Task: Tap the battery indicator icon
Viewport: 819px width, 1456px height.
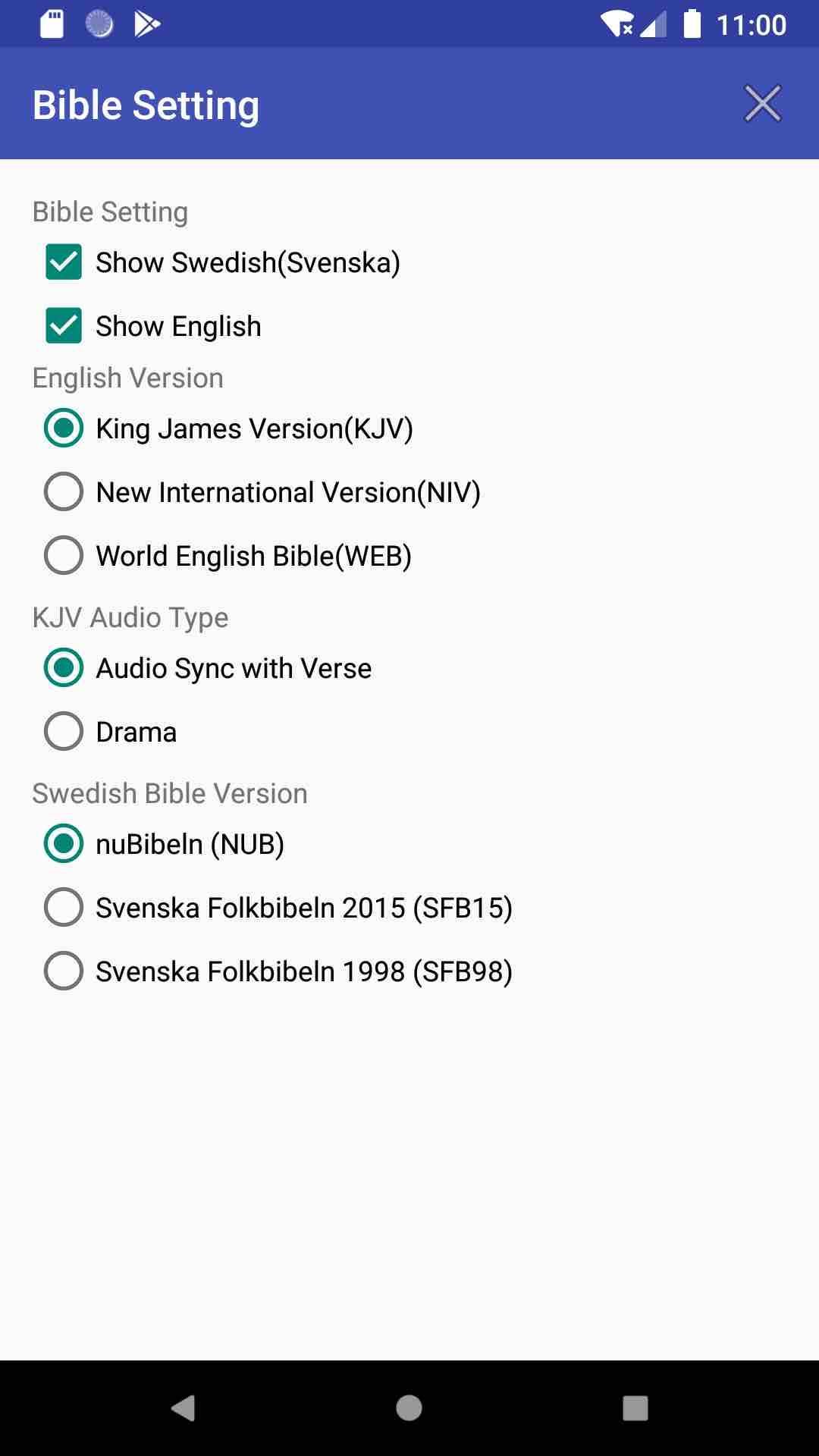Action: (692, 24)
